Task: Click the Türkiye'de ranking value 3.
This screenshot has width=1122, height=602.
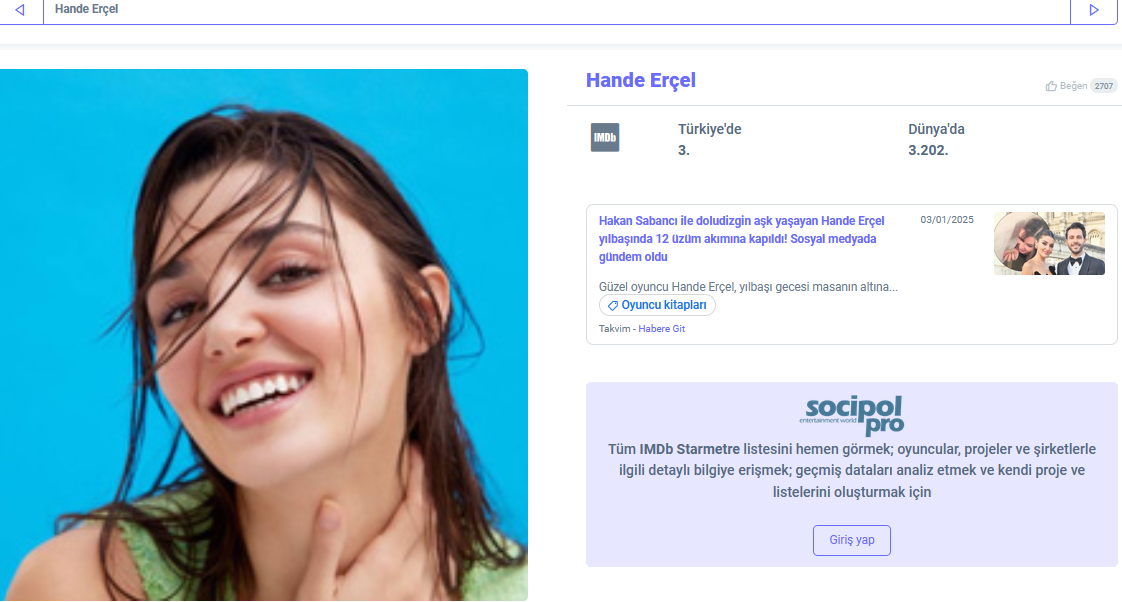Action: pos(684,150)
